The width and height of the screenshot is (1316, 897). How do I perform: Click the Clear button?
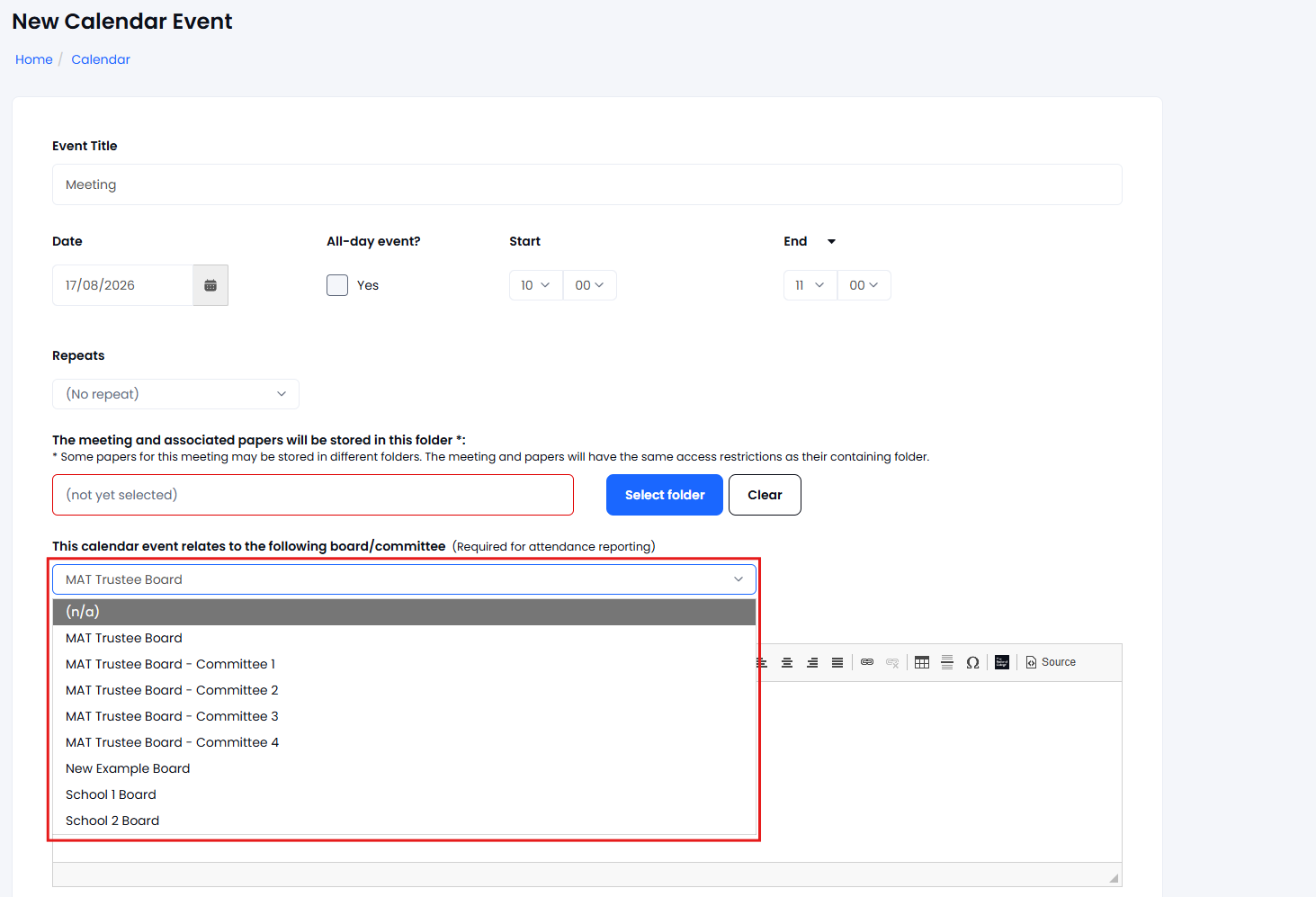pos(765,495)
